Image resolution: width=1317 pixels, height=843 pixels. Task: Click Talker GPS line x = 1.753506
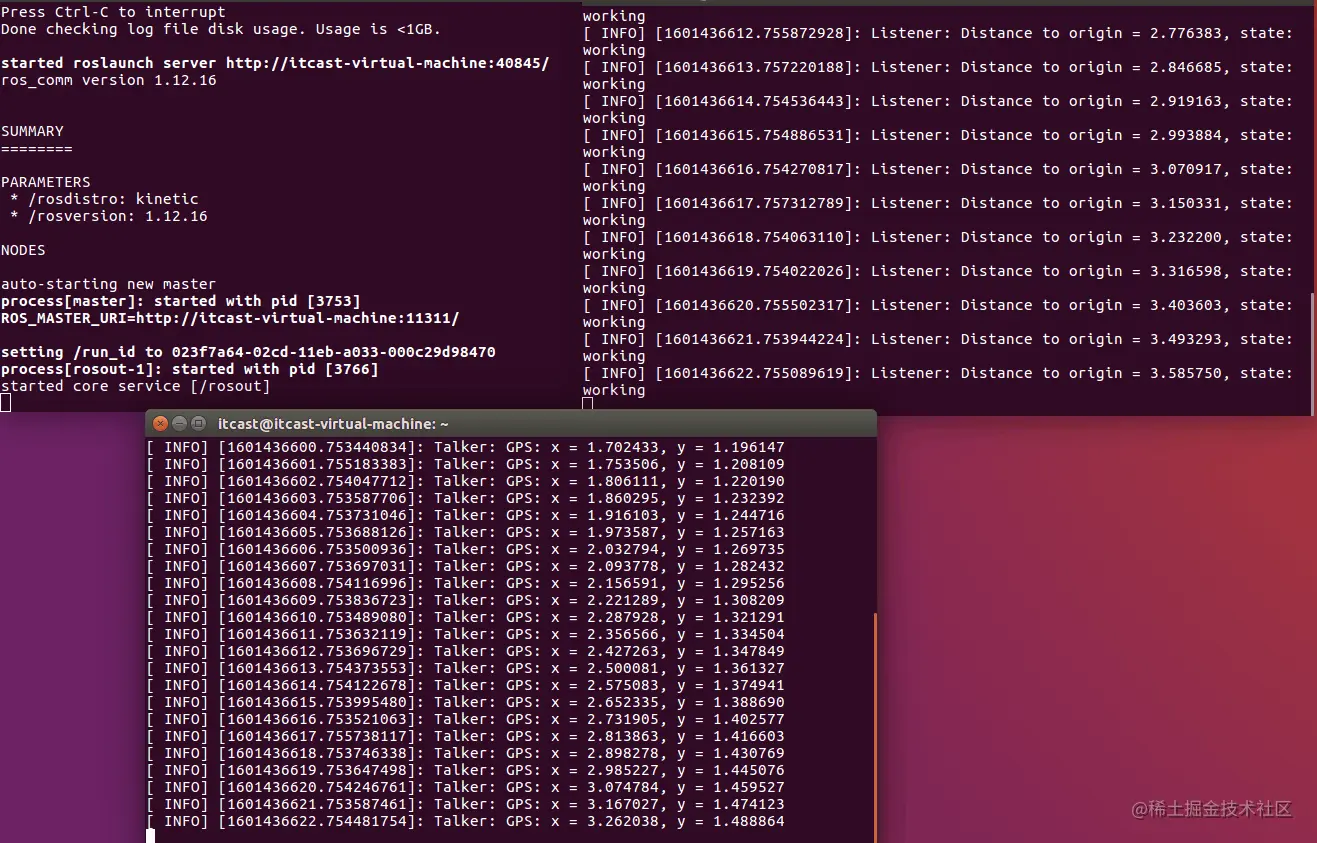coord(465,464)
